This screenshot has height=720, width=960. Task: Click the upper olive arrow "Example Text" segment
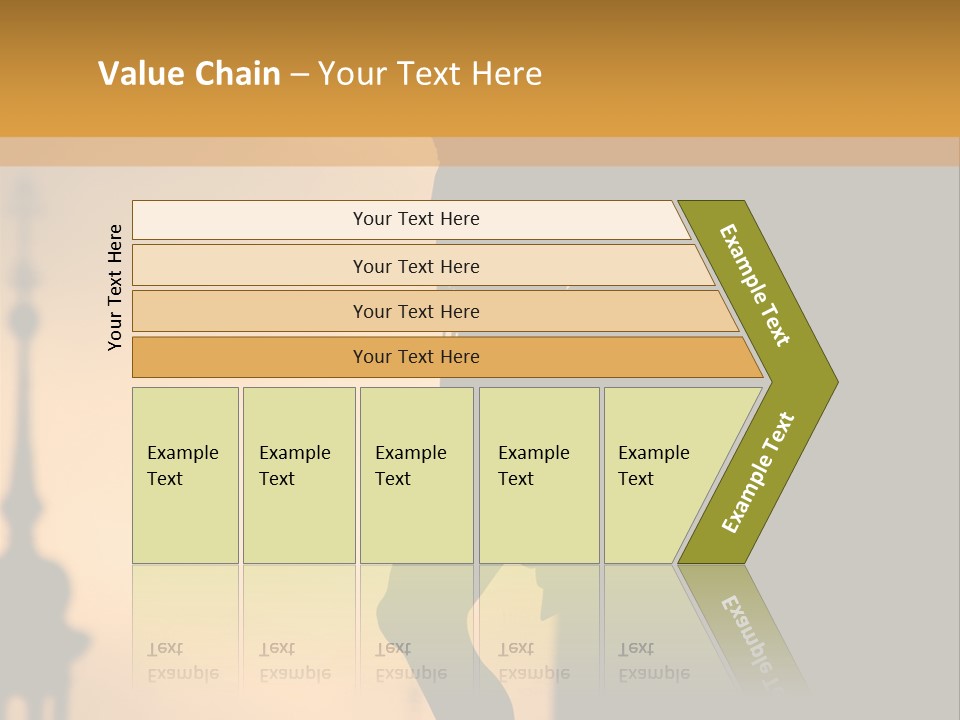pos(757,286)
